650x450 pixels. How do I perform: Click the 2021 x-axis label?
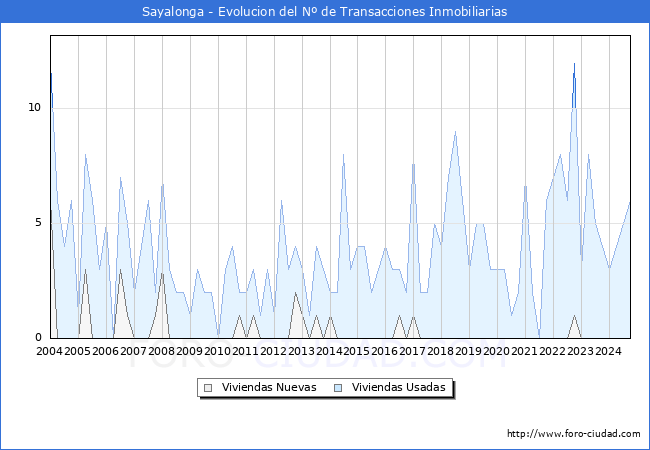click(524, 351)
